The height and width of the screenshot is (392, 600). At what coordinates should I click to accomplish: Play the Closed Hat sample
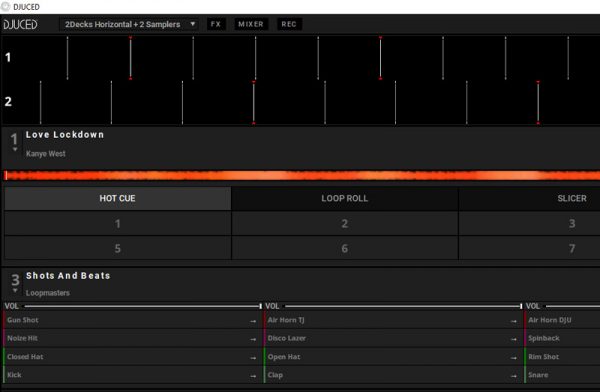pos(132,357)
